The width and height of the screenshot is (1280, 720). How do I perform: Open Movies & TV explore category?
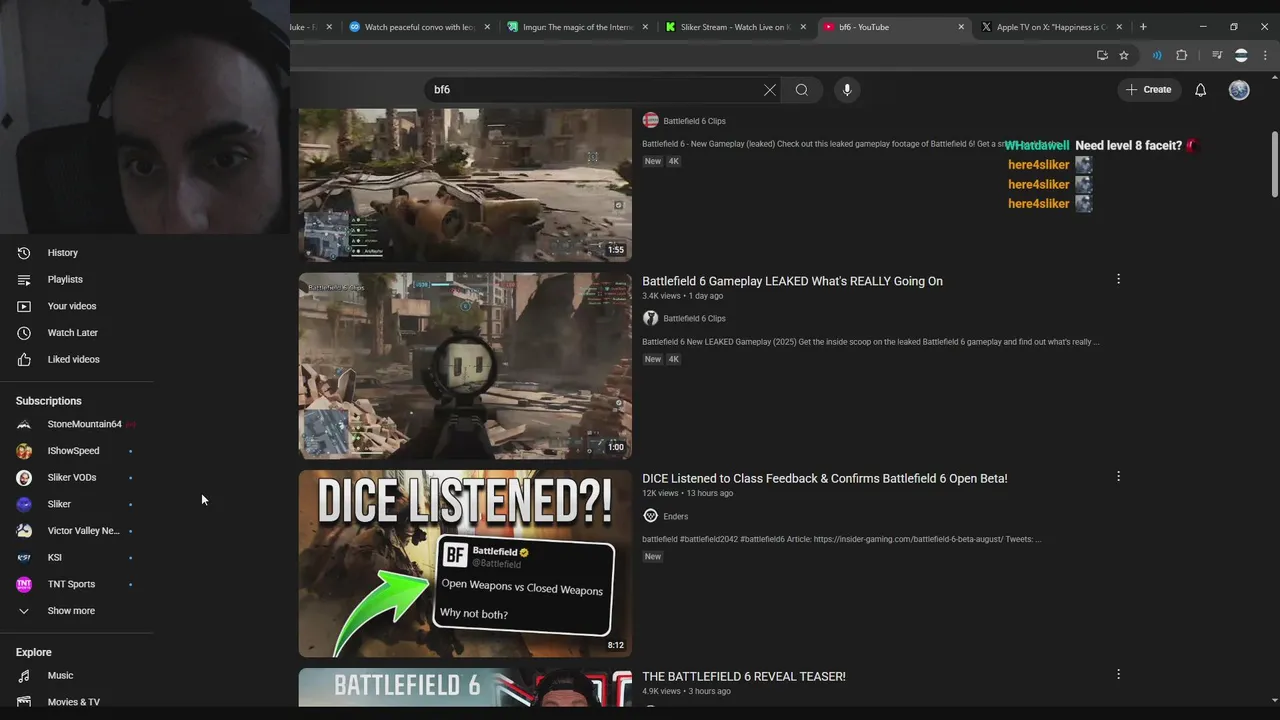[x=76, y=702]
